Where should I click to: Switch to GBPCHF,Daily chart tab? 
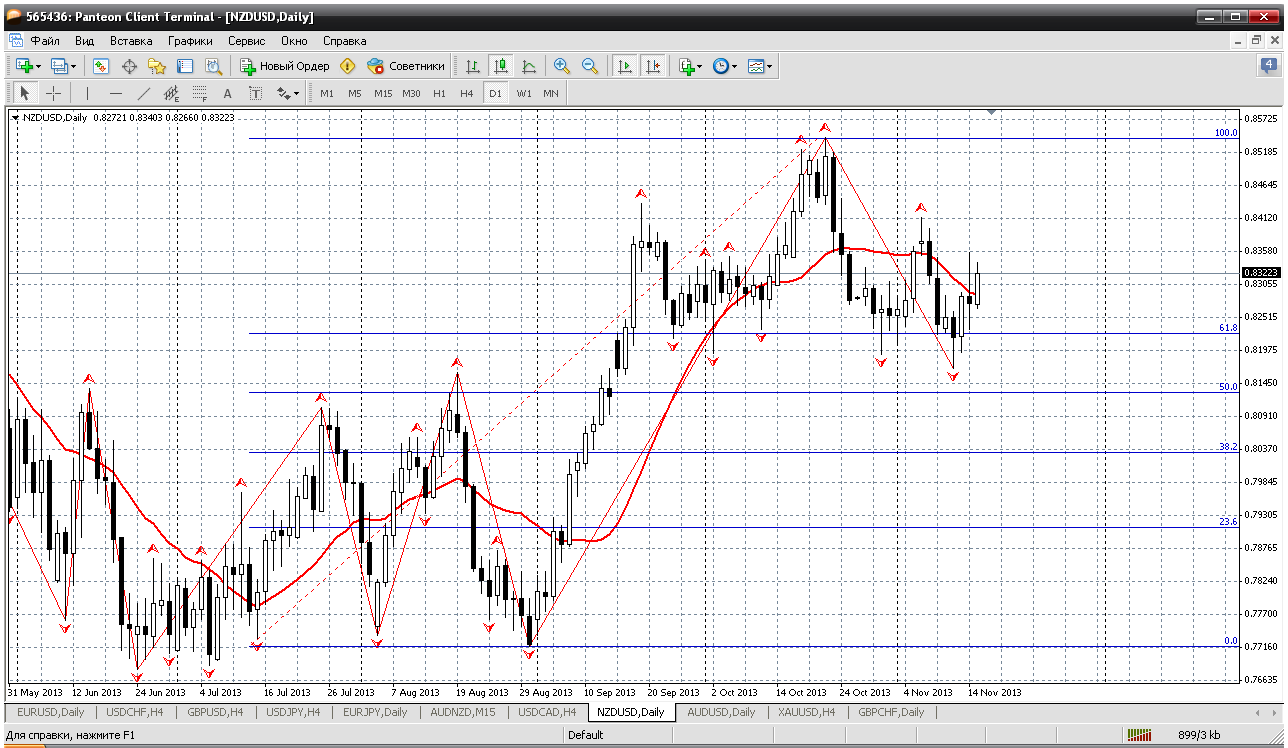click(x=890, y=712)
